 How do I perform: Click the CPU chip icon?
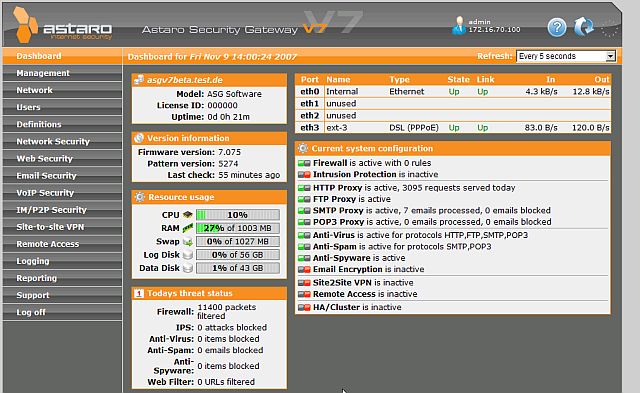tap(187, 215)
